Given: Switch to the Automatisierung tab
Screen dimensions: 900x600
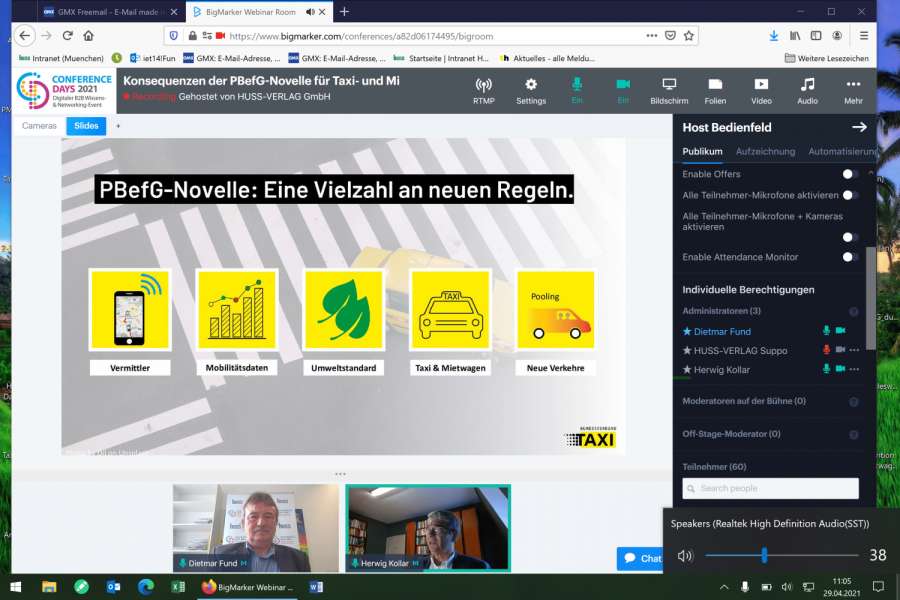Looking at the screenshot, I should [x=842, y=152].
